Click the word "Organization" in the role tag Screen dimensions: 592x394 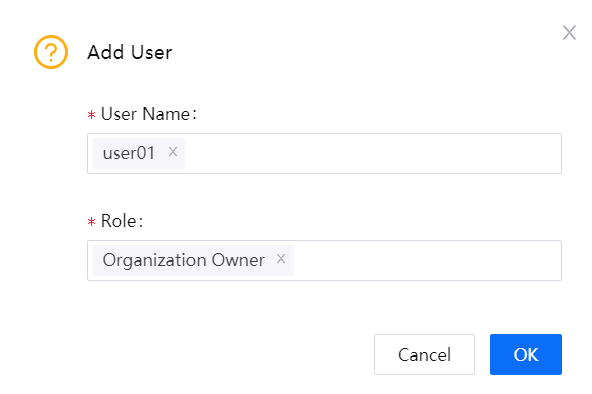point(154,260)
